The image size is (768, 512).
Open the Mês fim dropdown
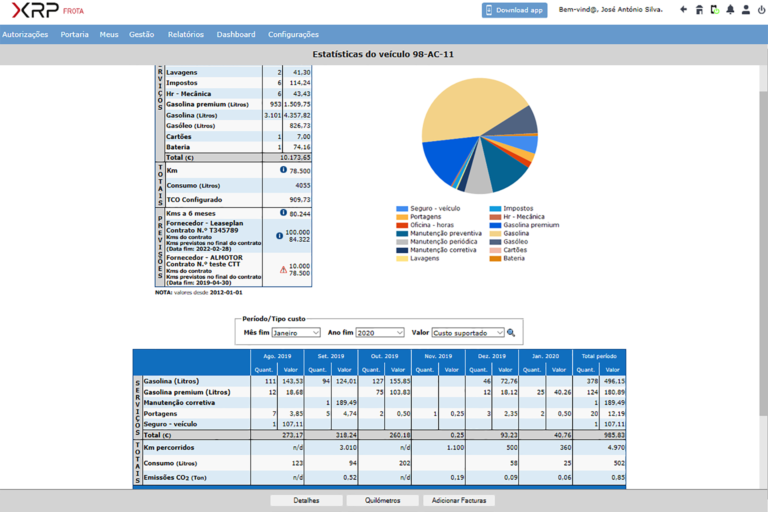coord(296,332)
